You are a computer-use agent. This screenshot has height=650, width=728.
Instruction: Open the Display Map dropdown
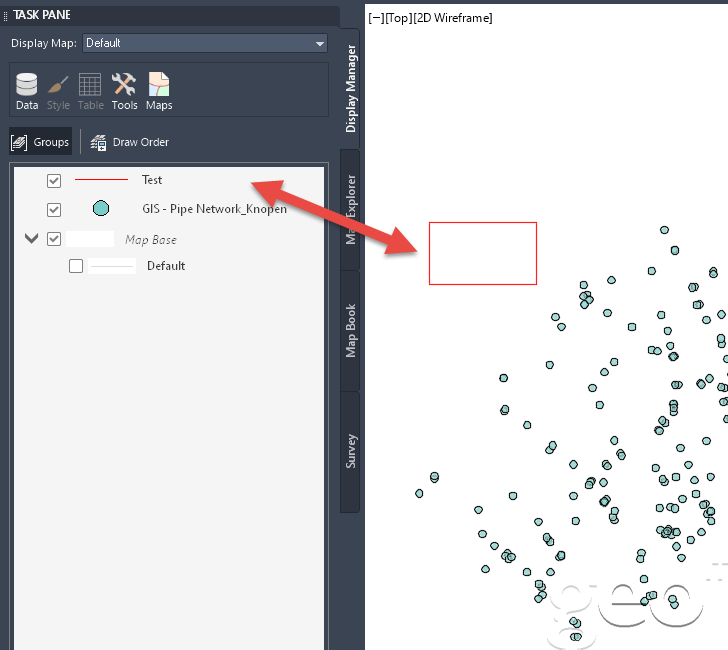[205, 43]
